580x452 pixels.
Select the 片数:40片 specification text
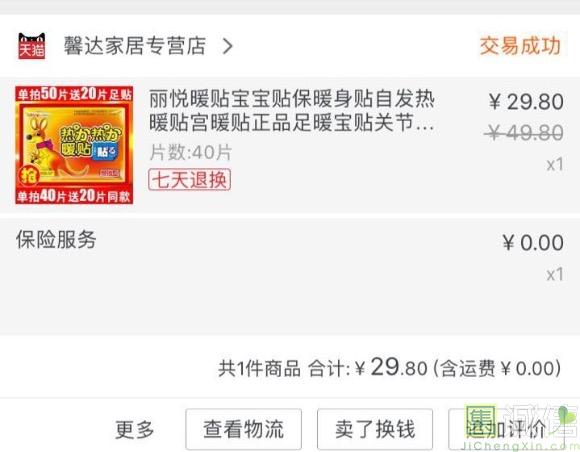(190, 152)
